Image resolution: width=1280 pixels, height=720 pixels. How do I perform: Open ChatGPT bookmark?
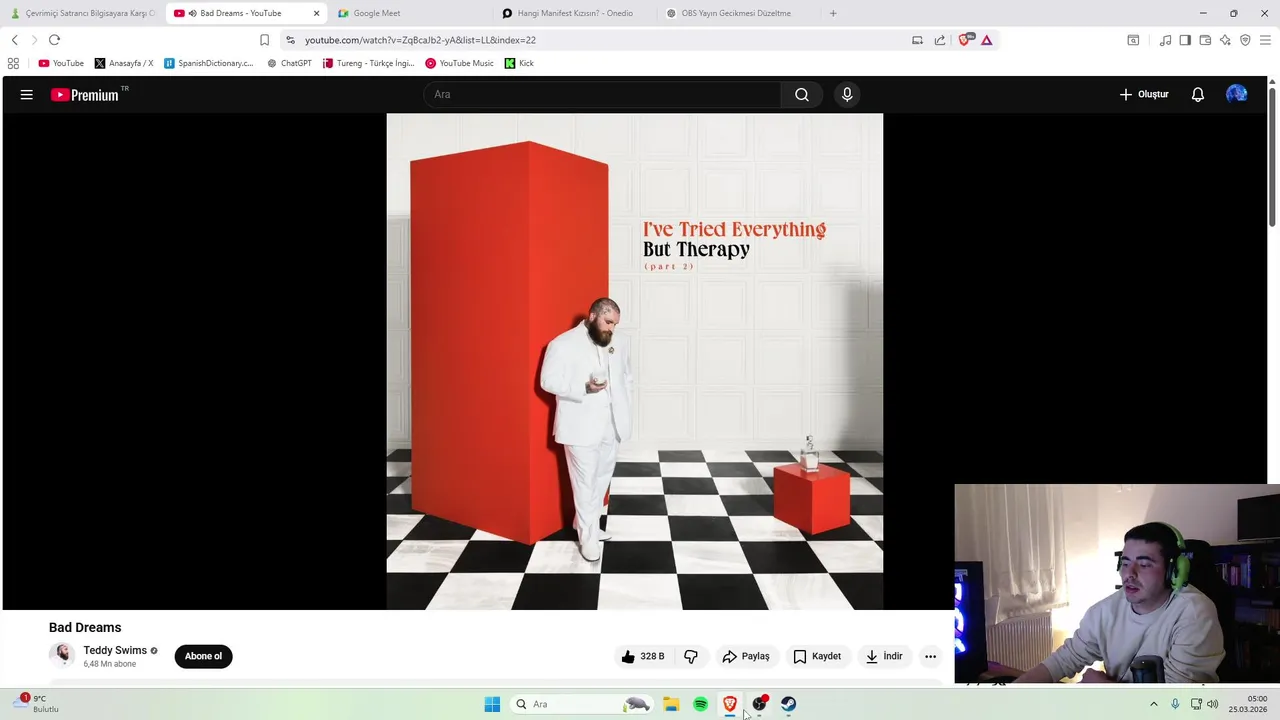(289, 63)
